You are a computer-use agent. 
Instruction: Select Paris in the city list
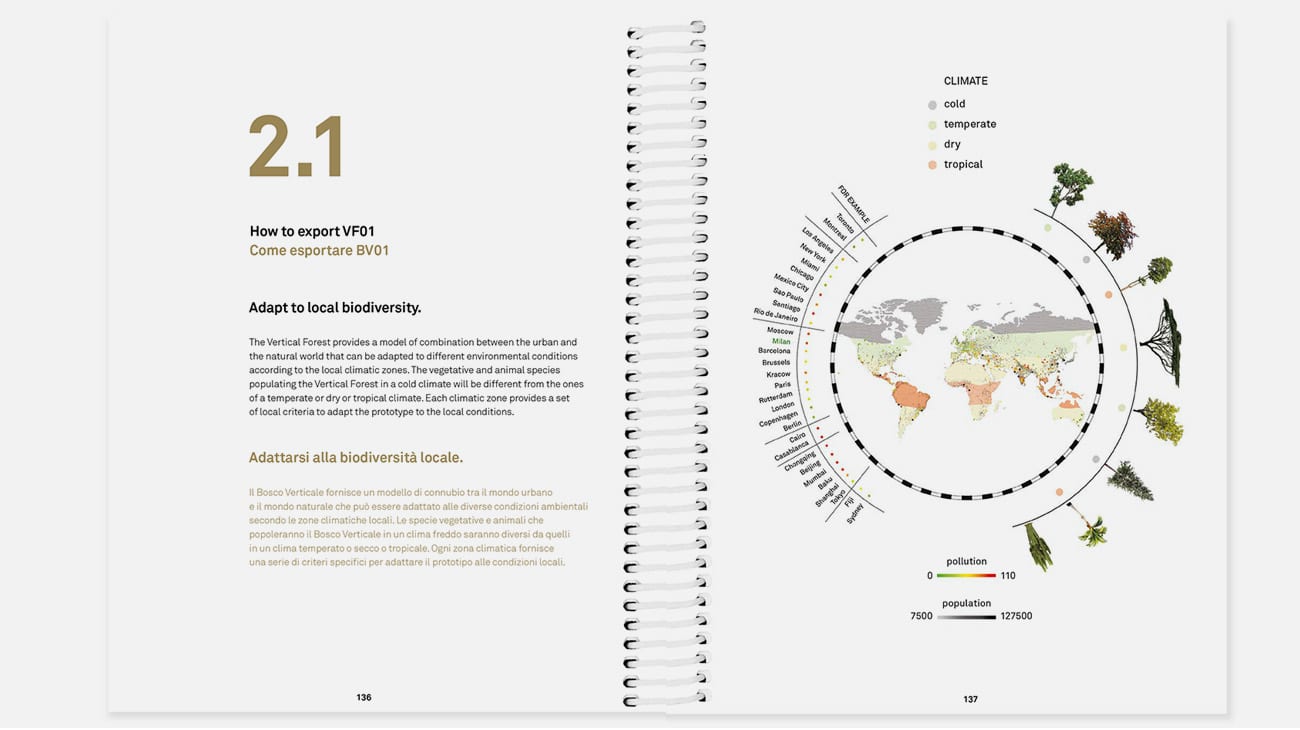[783, 384]
